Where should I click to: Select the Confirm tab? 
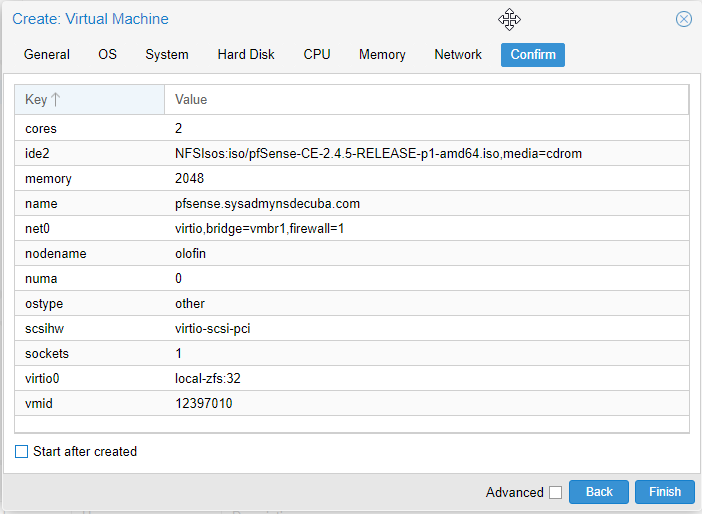click(533, 55)
